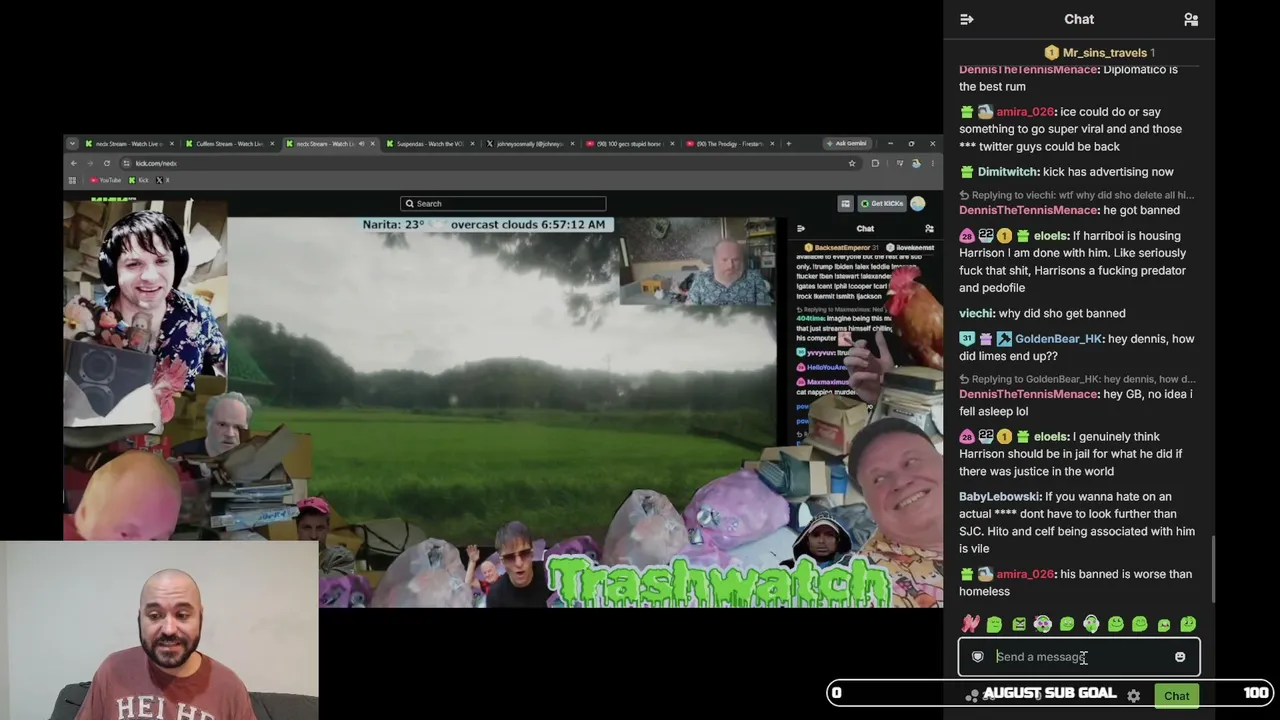Bookmark this page with the star icon
Image resolution: width=1280 pixels, height=720 pixels.
(x=852, y=163)
